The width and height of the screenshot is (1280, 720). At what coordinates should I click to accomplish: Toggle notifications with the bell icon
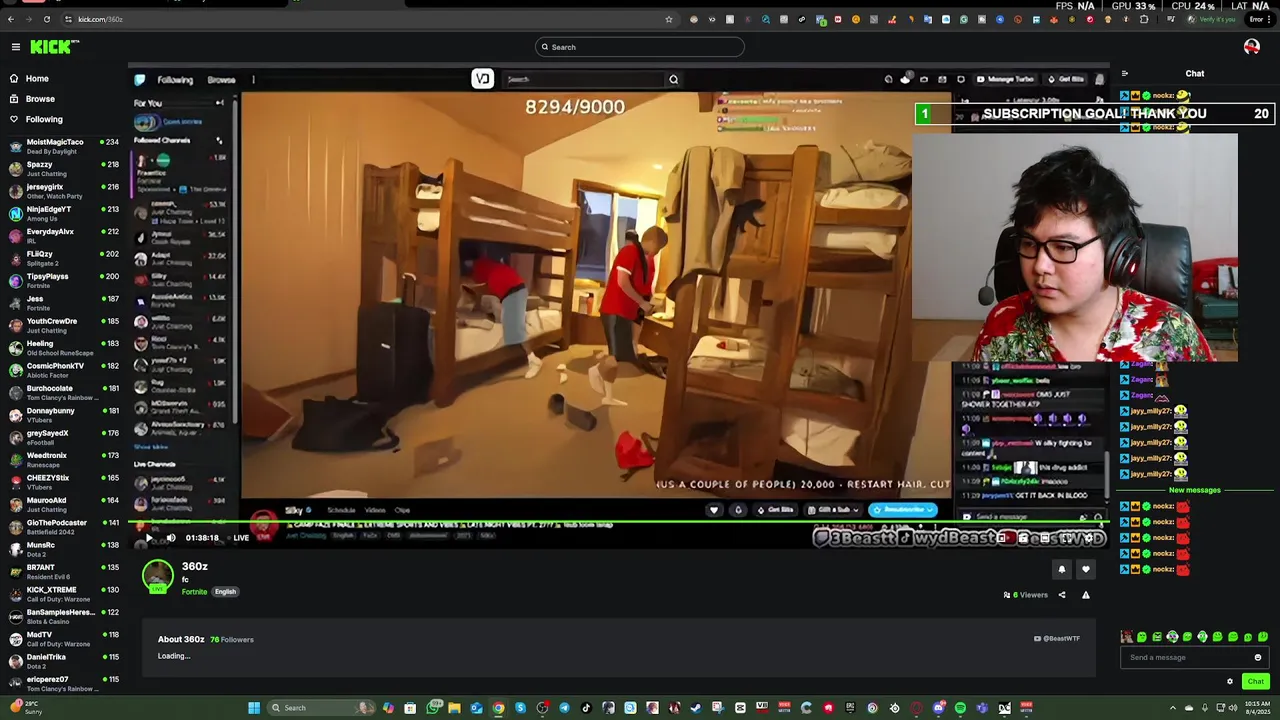pyautogui.click(x=1062, y=569)
